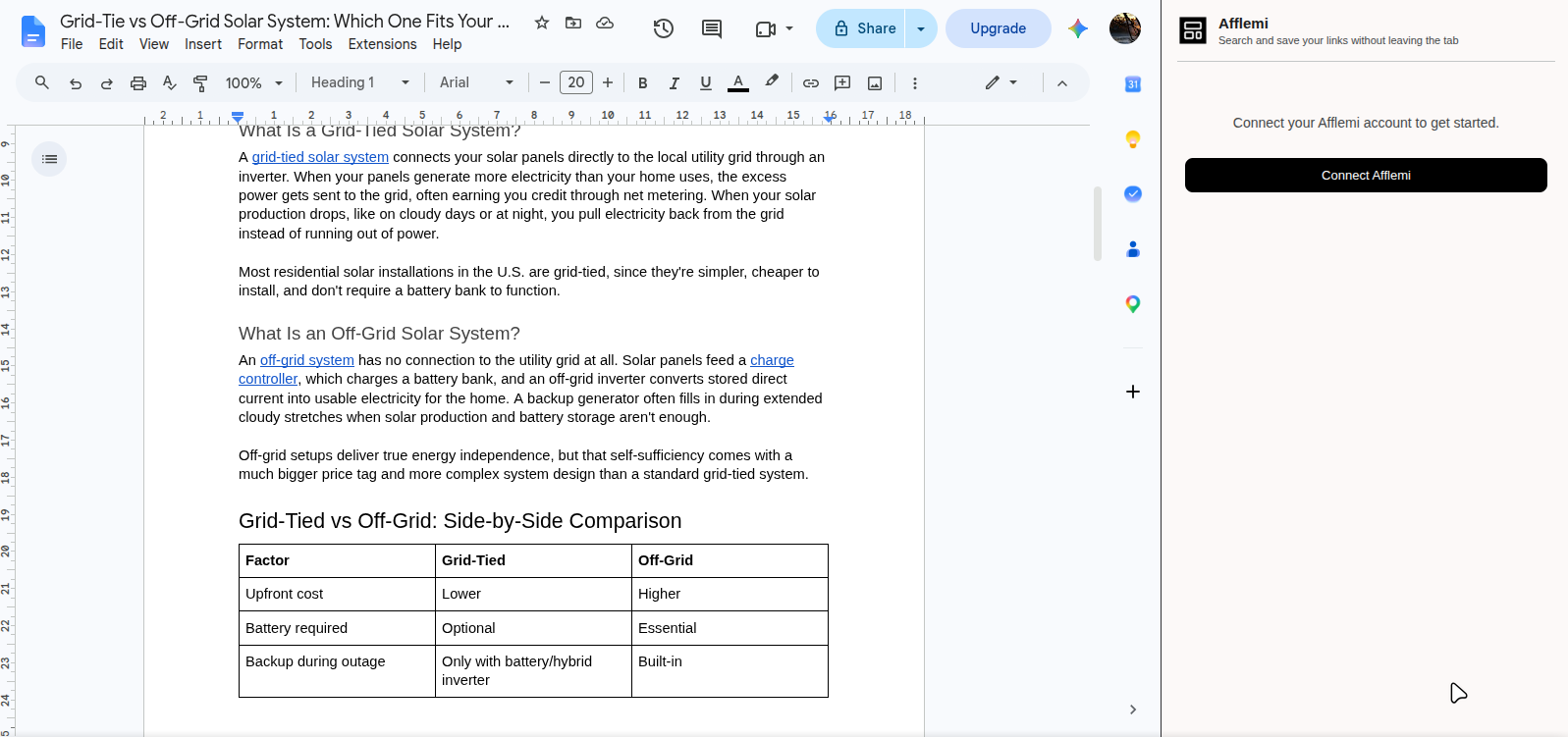The width and height of the screenshot is (1568, 737).
Task: Click the spelling and grammar check icon
Action: point(170,82)
